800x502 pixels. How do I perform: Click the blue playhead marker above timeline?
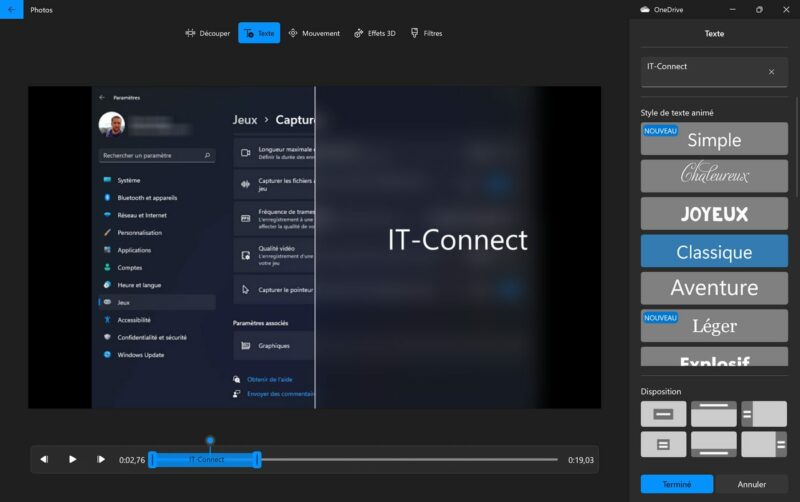[x=210, y=440]
